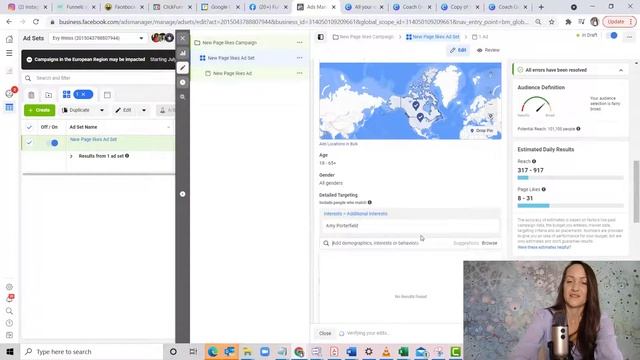Open more options for New Page likes Campaign
Image resolution: width=640 pixels, height=360 pixels.
coord(300,42)
